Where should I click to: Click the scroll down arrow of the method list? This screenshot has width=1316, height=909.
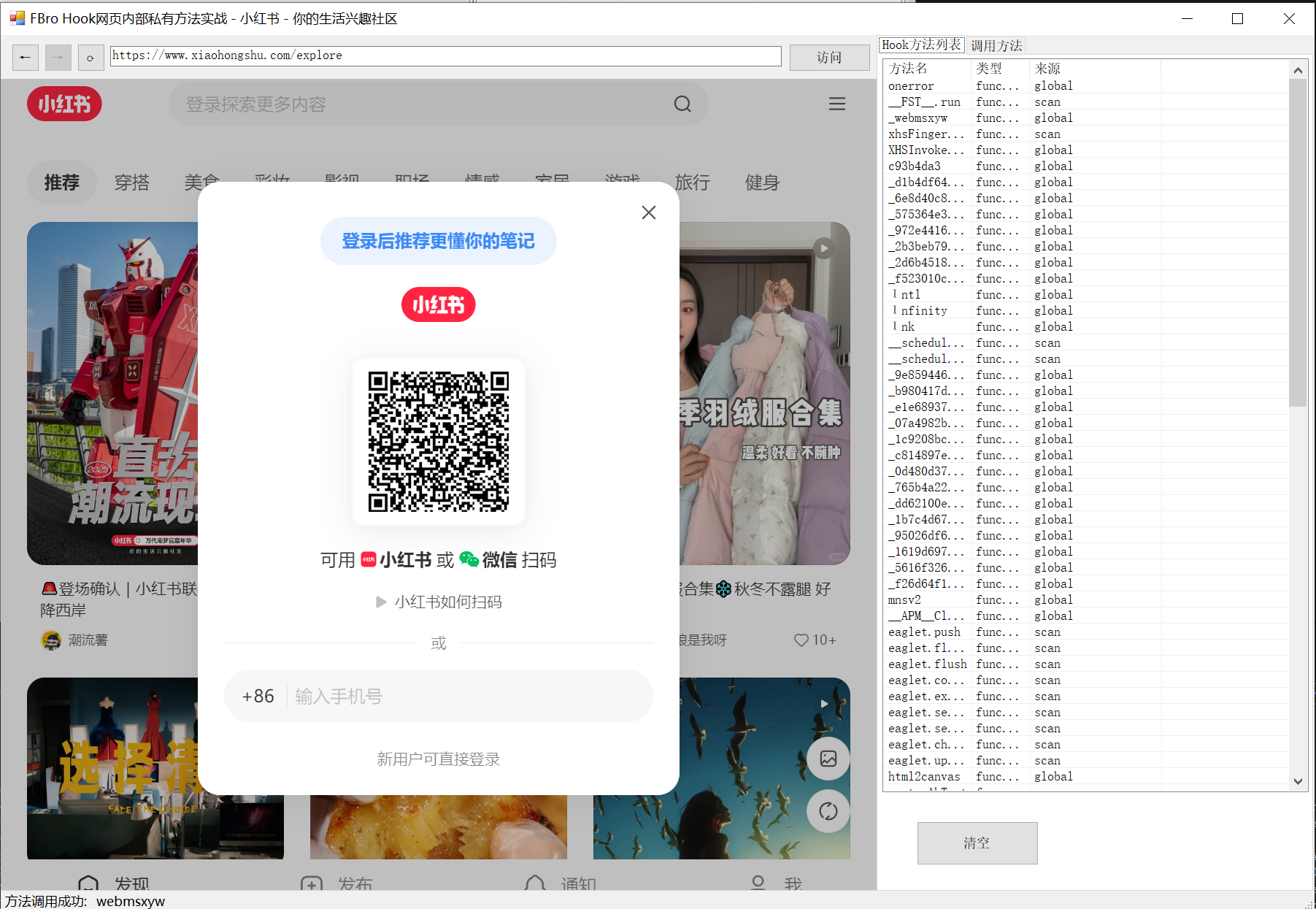(x=1298, y=781)
